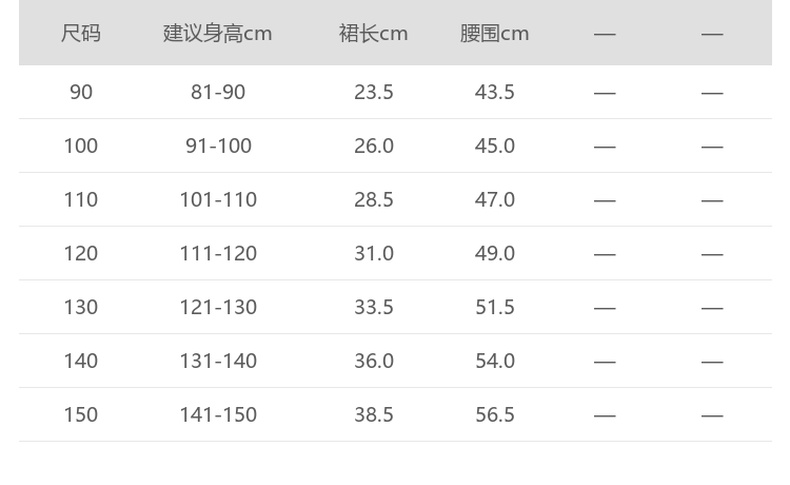Select size 150 cell
Image resolution: width=790 pixels, height=485 pixels.
81,415
